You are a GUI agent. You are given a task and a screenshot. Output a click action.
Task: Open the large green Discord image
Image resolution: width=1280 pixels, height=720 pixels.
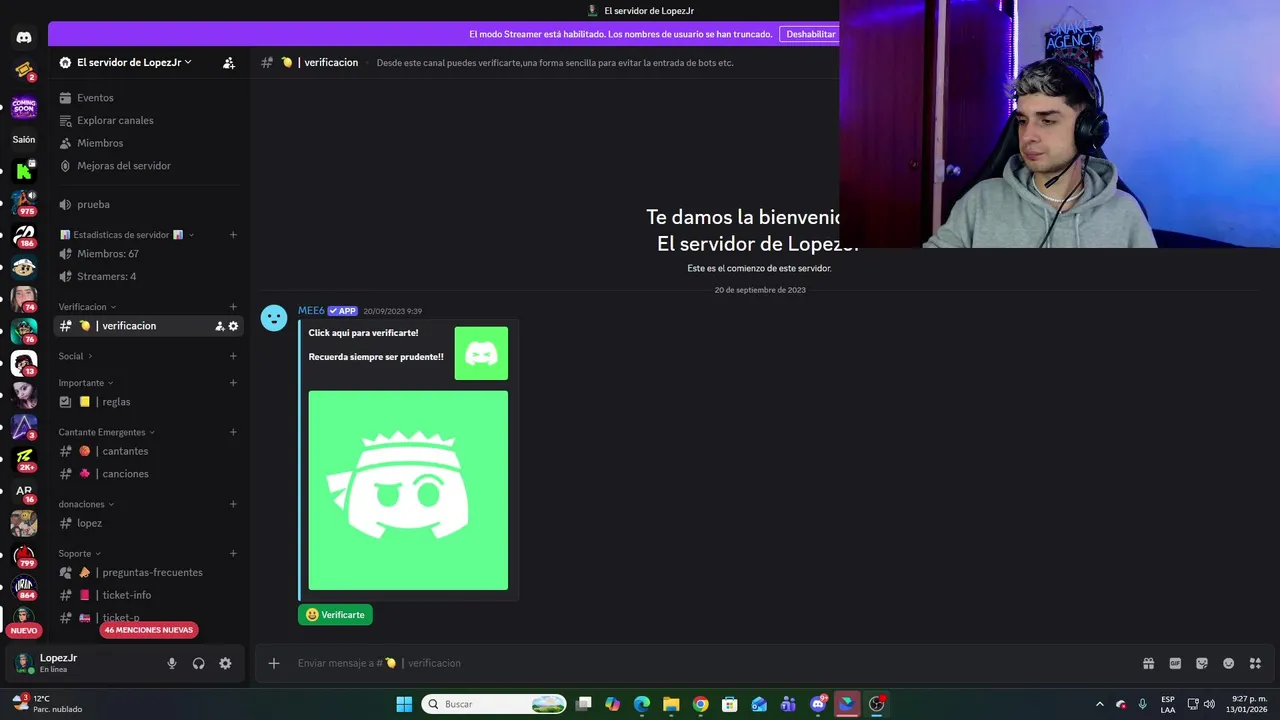tap(408, 490)
